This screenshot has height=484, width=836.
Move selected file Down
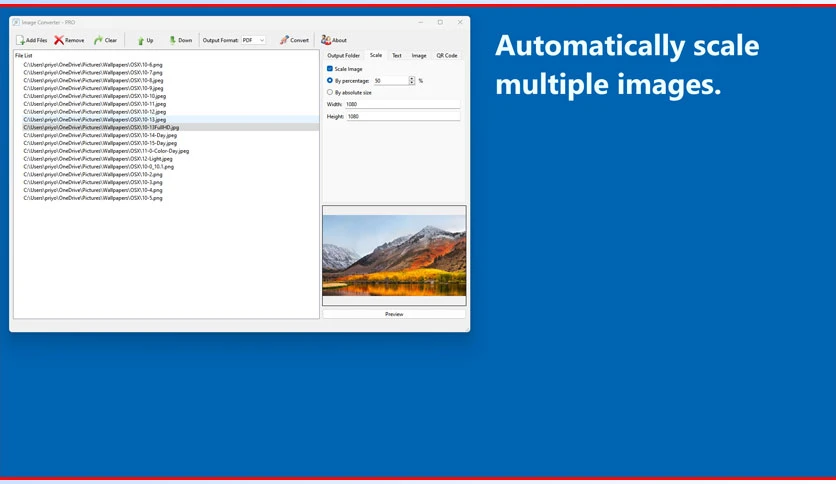[180, 40]
